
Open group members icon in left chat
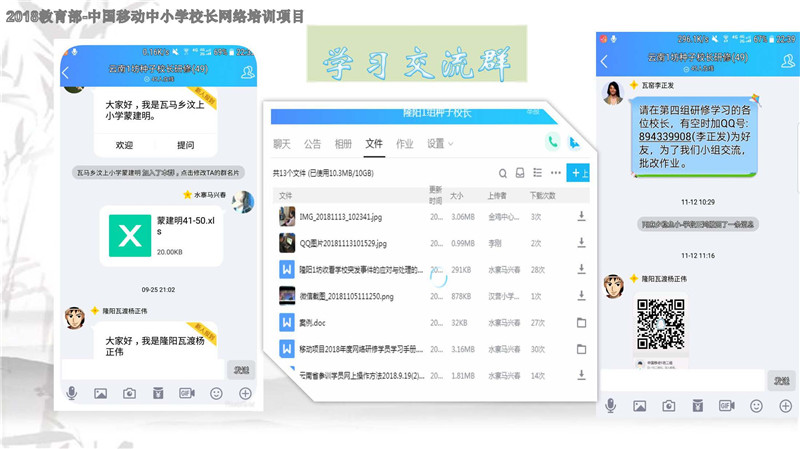pos(247,73)
